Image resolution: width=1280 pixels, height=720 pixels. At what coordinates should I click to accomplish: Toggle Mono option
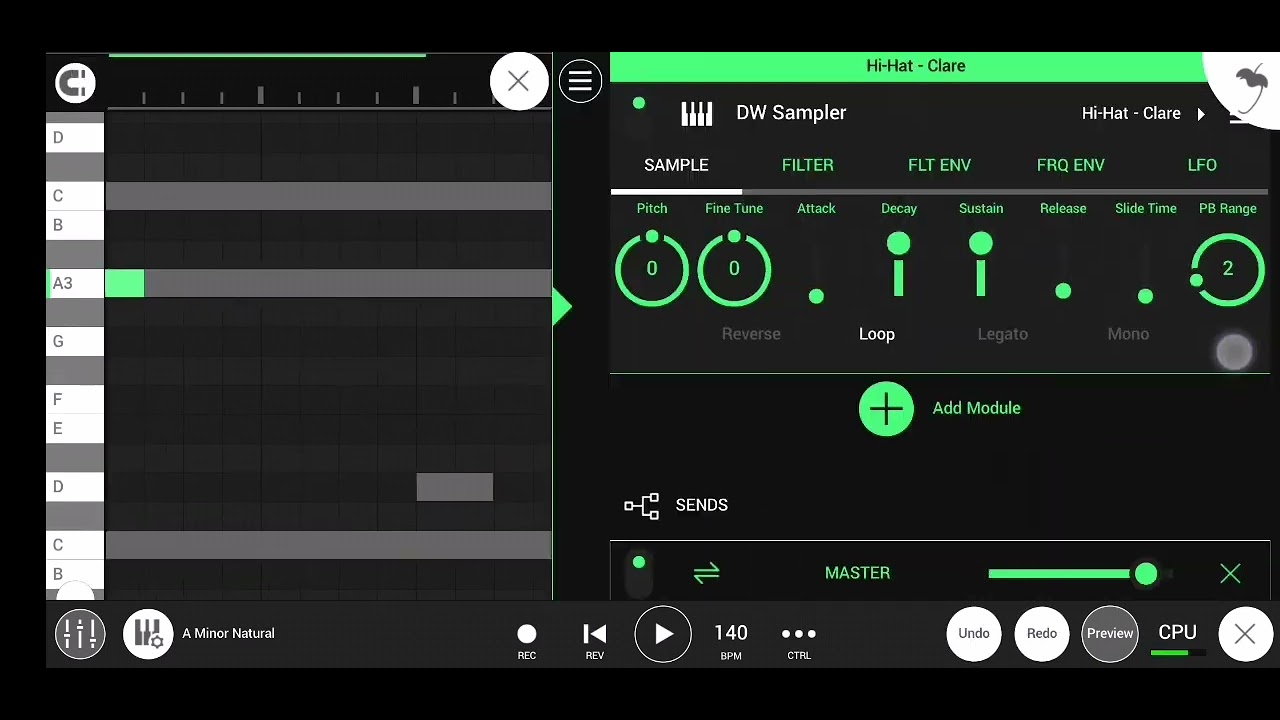tap(1128, 334)
